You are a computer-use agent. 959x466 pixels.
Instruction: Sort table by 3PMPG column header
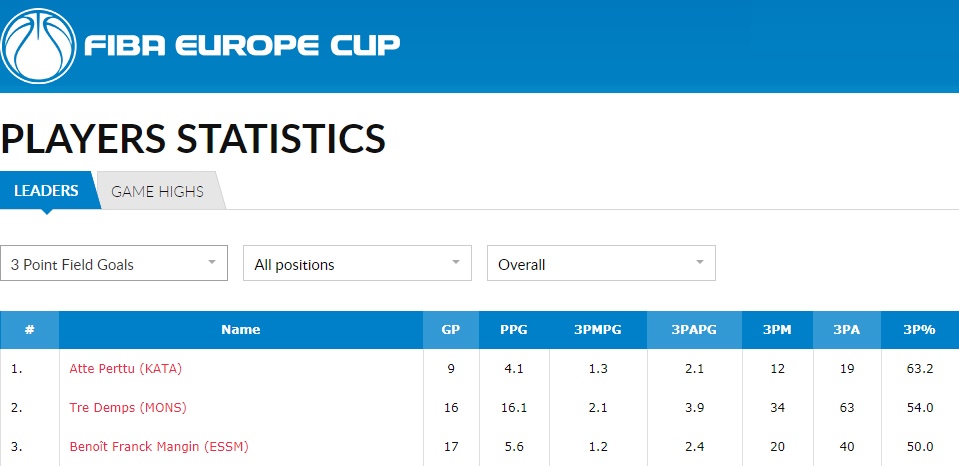pyautogui.click(x=598, y=330)
